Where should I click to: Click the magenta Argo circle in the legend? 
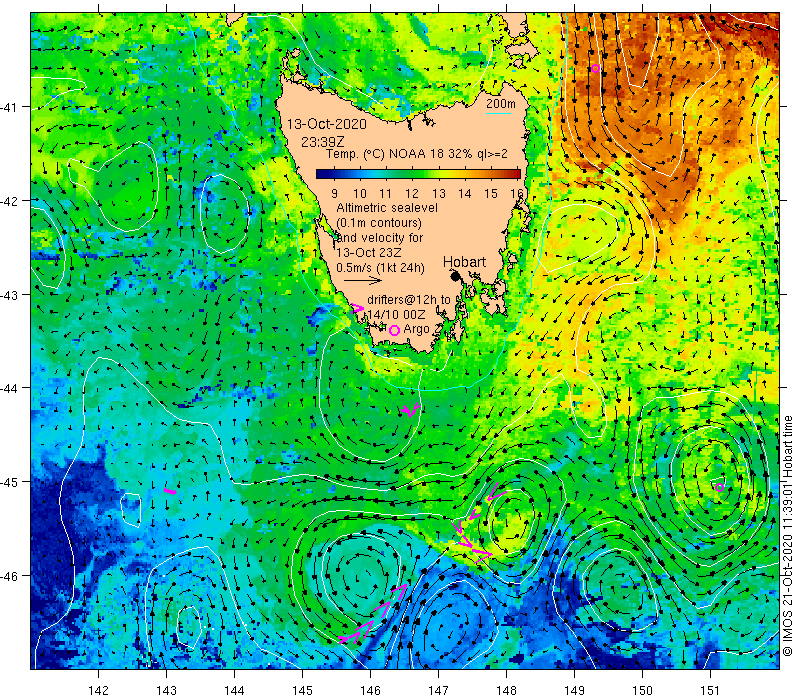(x=394, y=331)
